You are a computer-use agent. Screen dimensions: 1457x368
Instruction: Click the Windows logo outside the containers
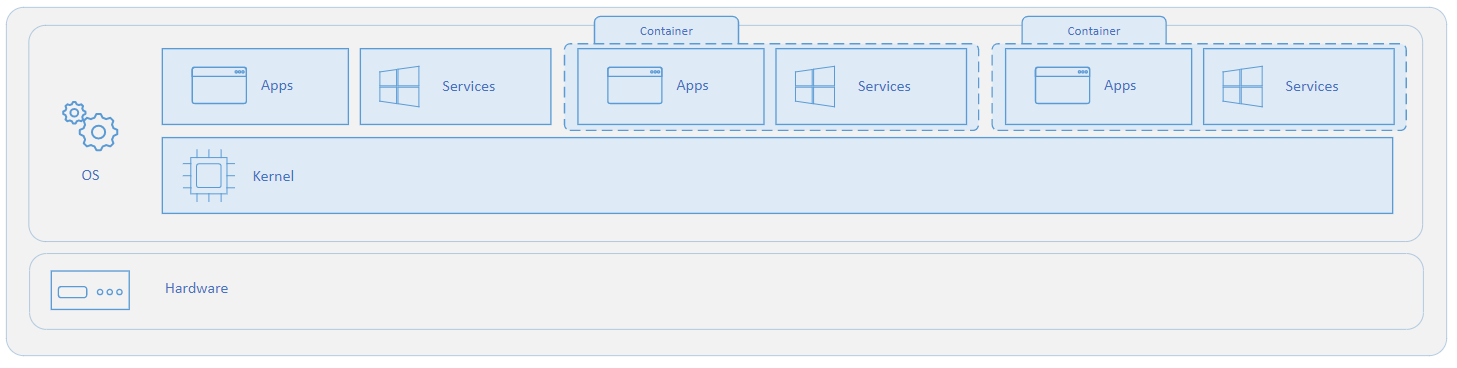click(399, 86)
